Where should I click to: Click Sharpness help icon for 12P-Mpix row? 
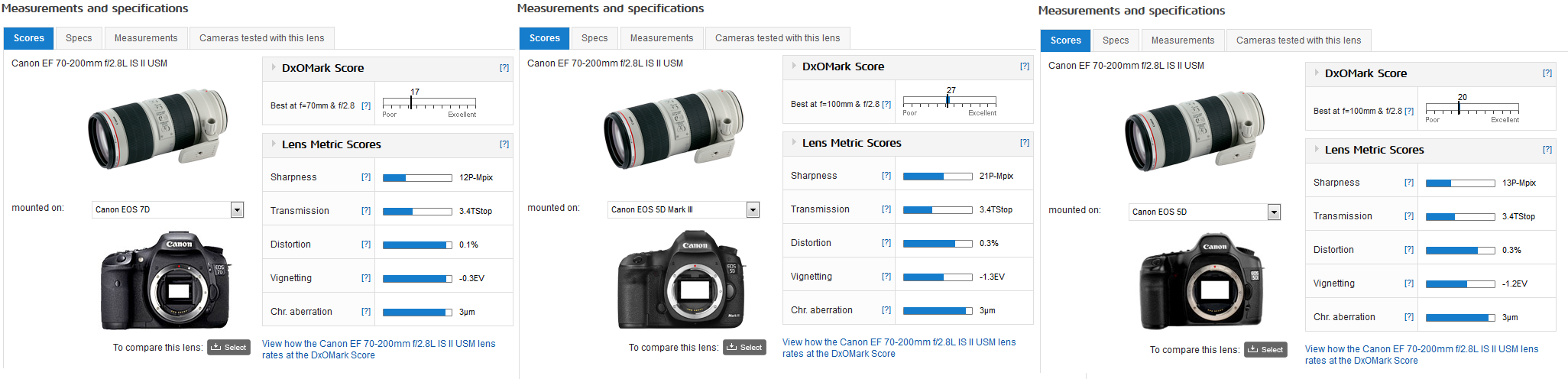(x=366, y=177)
